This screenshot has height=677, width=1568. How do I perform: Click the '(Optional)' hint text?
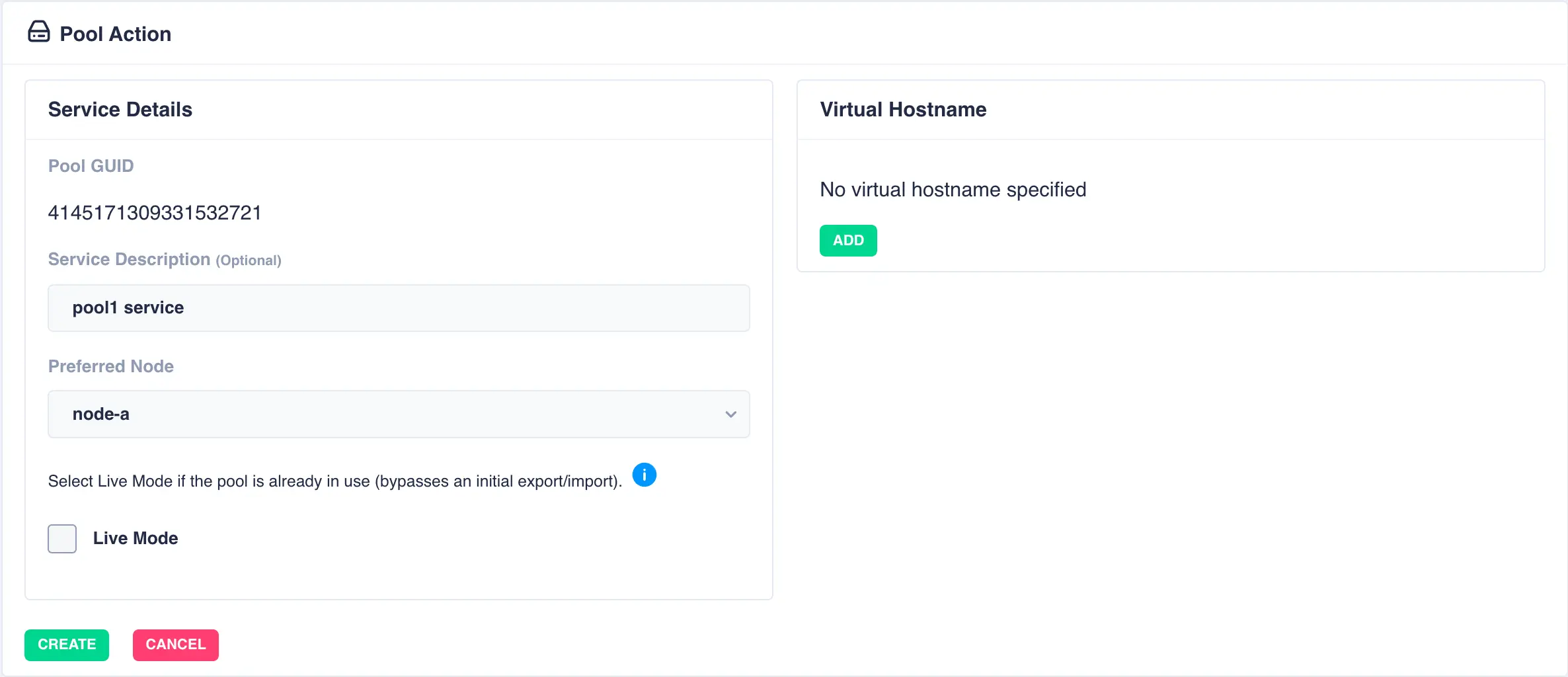pos(249,260)
